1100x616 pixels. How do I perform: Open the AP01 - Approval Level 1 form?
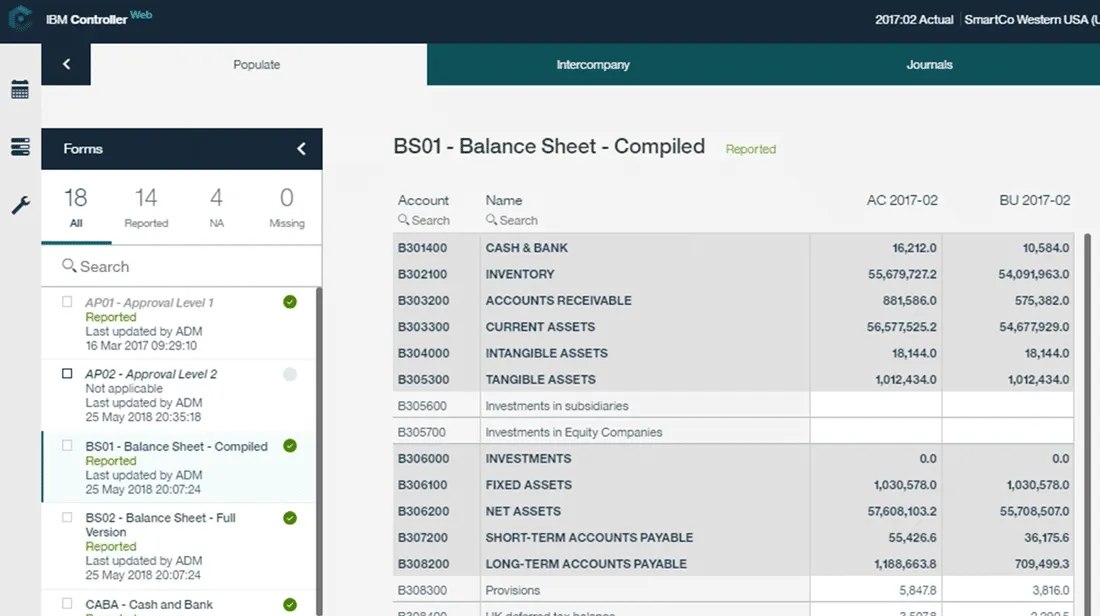coord(149,302)
